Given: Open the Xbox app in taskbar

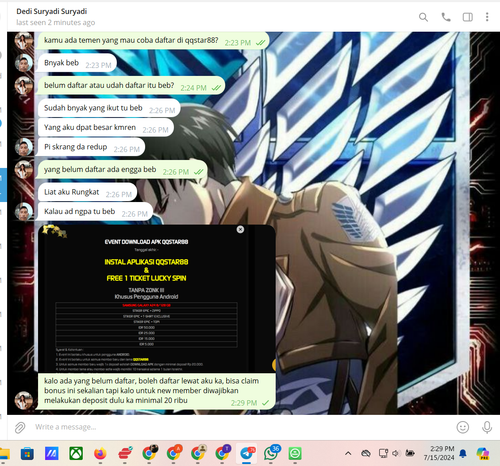Looking at the screenshot, I should click(x=76, y=454).
